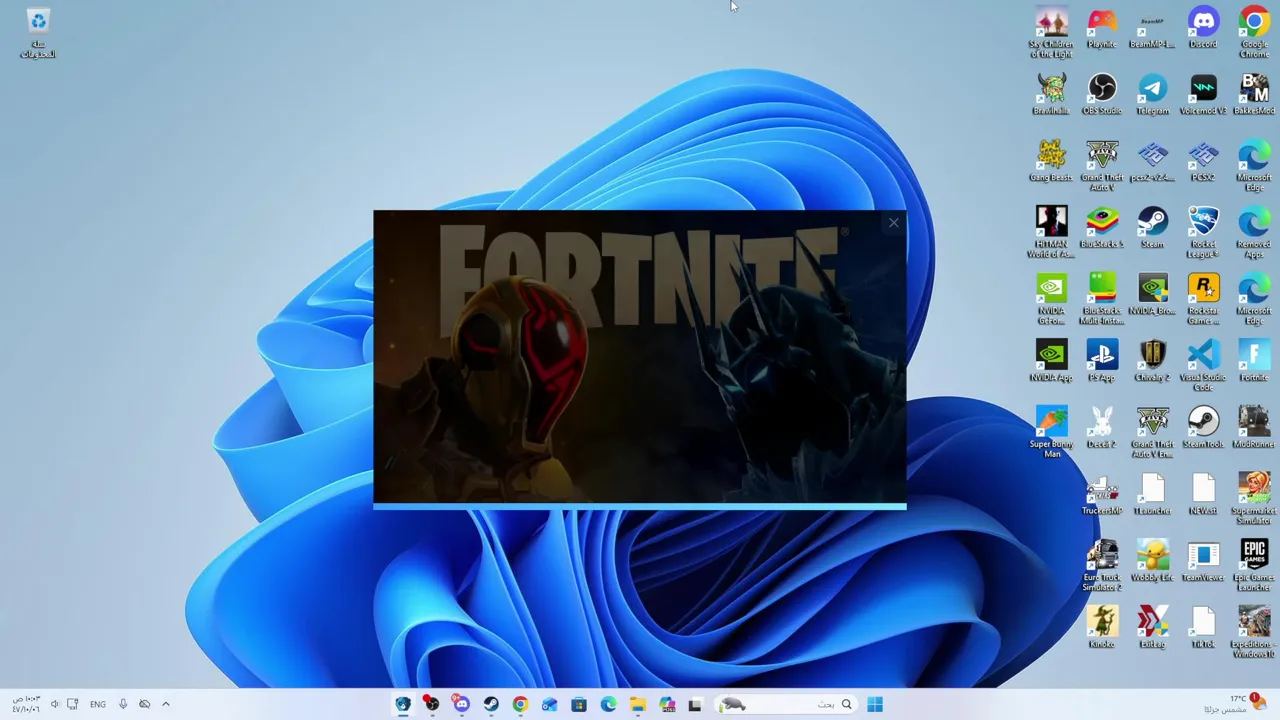Click the taskbar search box
This screenshot has width=1280, height=720.
point(787,704)
